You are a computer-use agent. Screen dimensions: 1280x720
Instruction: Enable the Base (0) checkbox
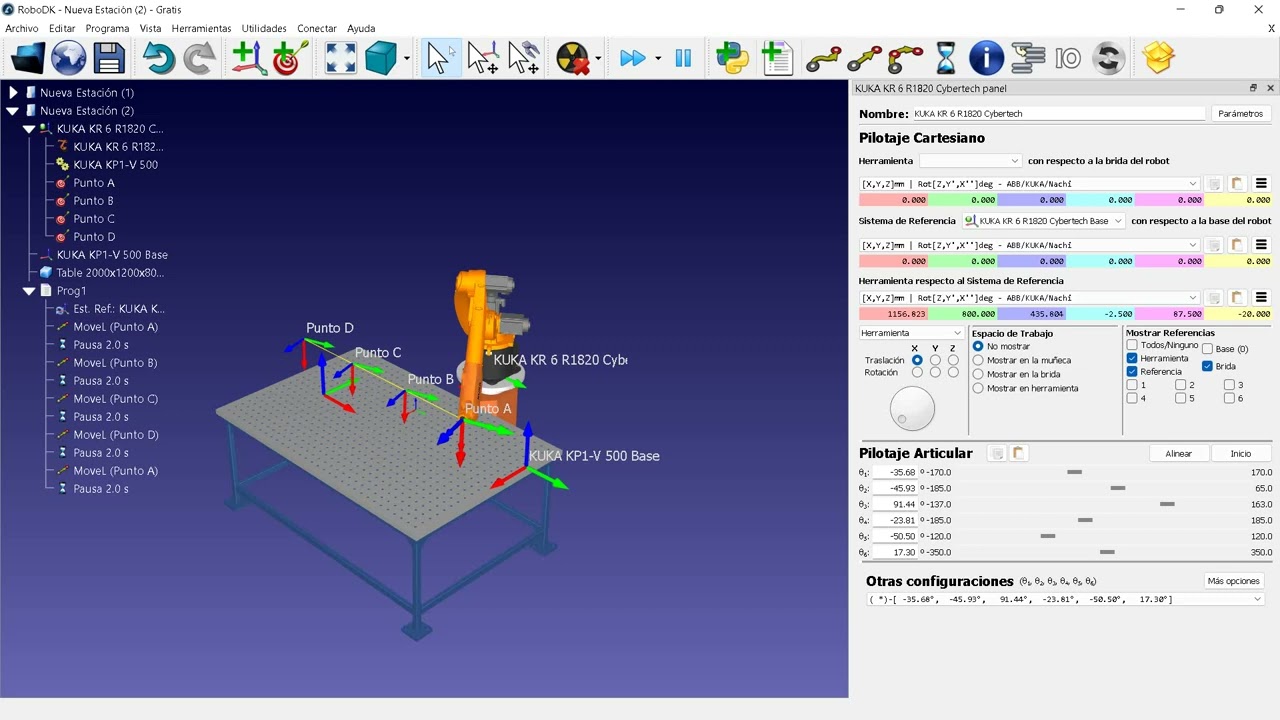1207,349
